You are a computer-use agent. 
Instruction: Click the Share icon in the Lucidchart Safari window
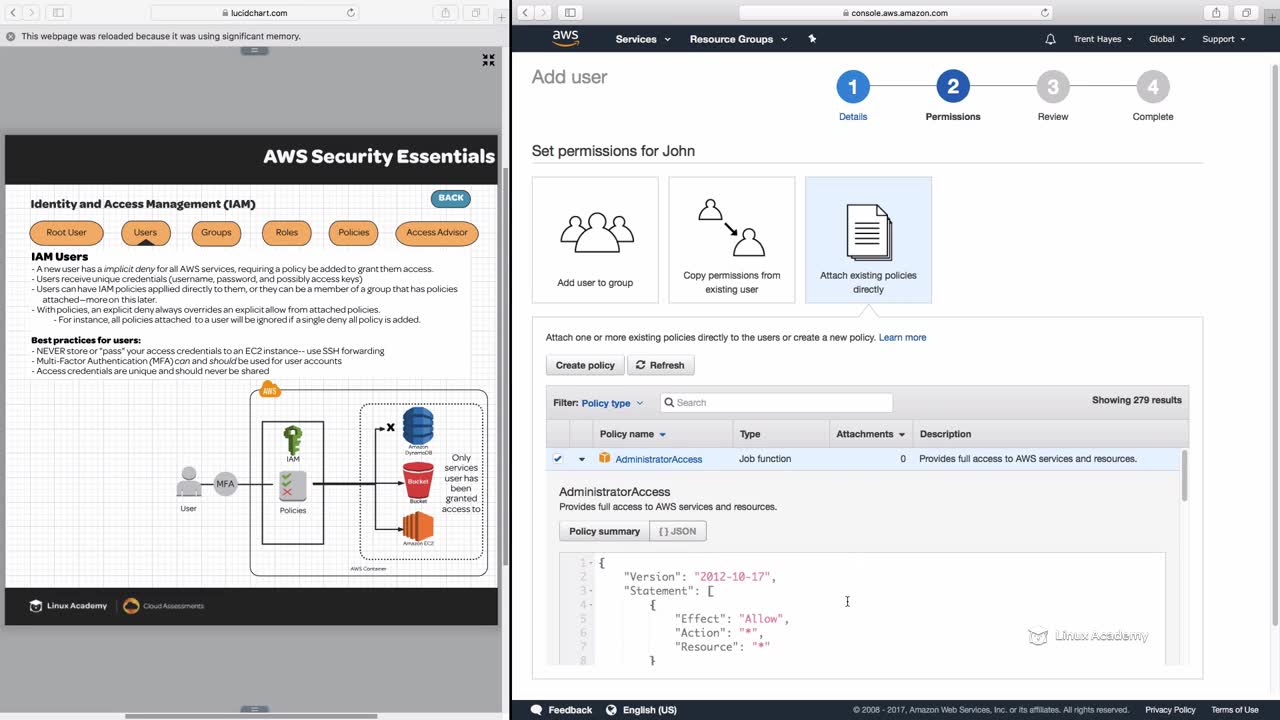445,13
